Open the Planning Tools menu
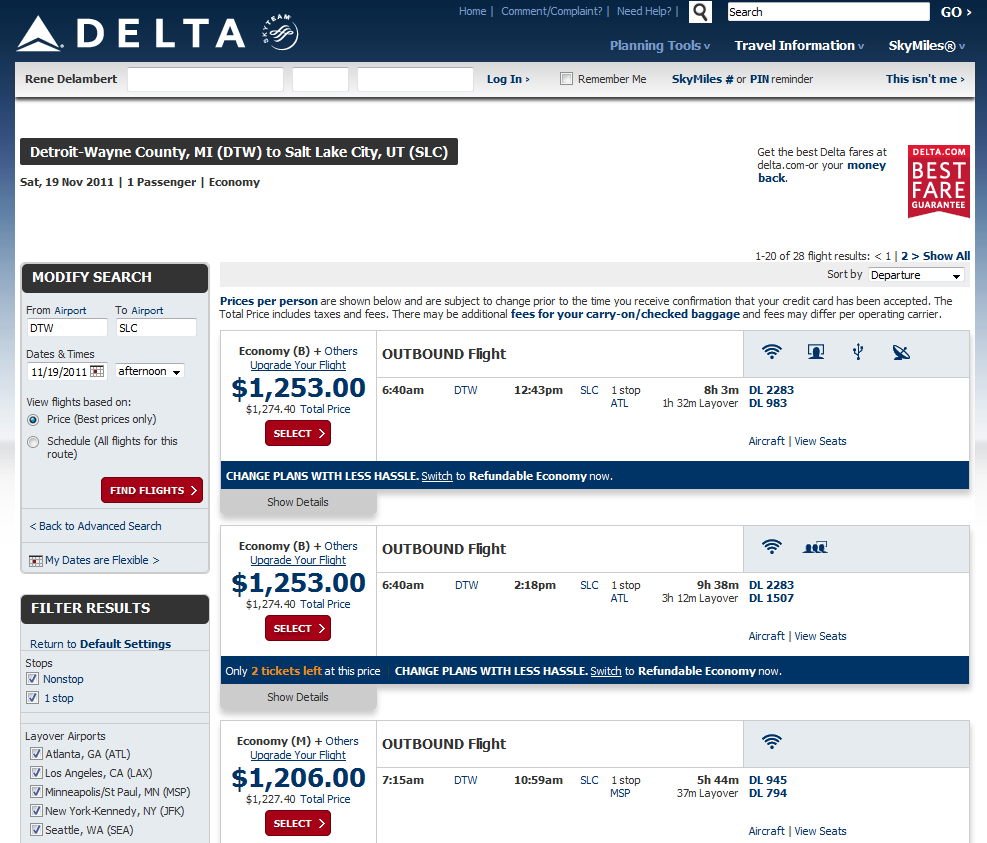This screenshot has width=987, height=843. (657, 45)
